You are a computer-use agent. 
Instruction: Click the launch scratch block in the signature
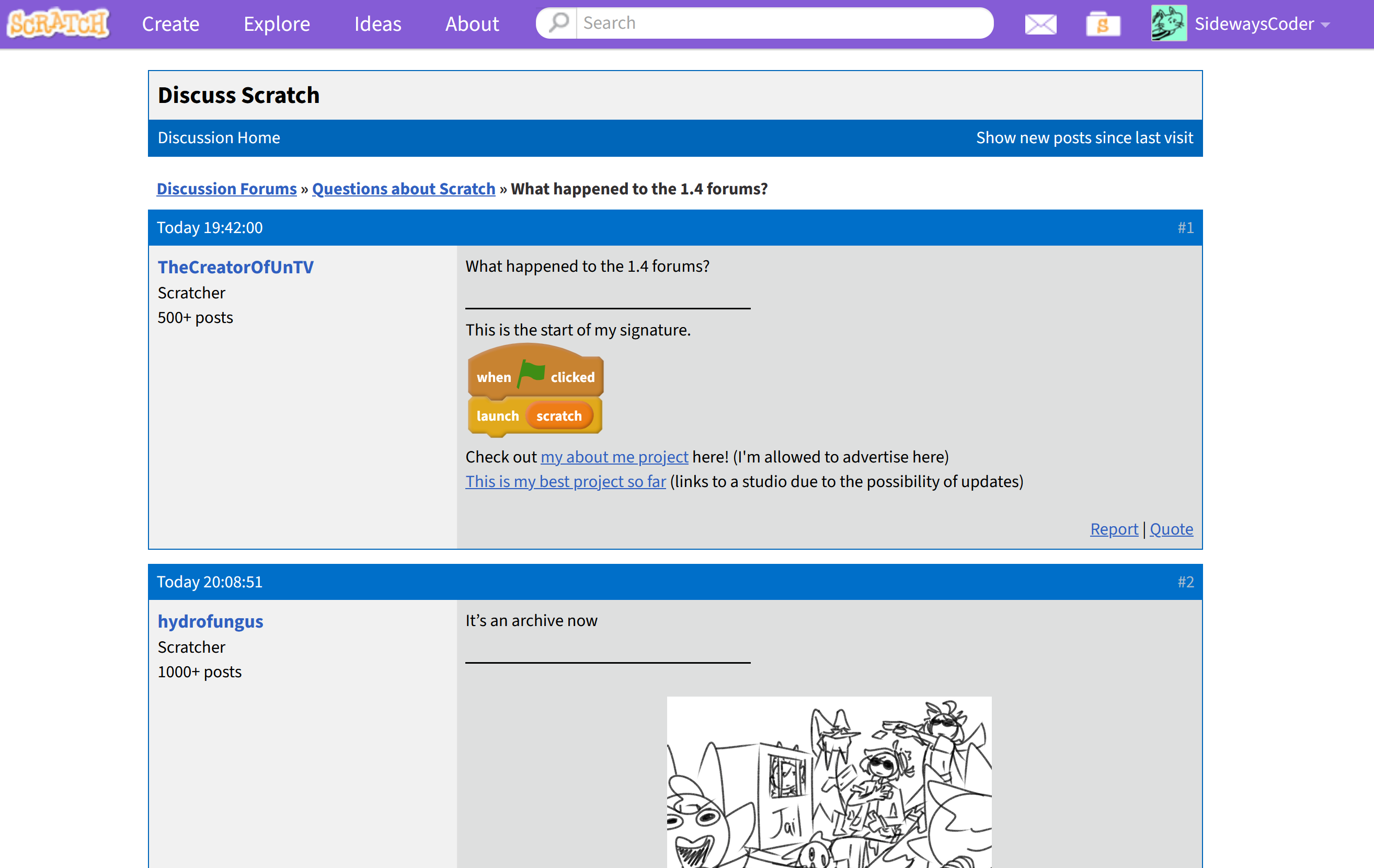533,416
